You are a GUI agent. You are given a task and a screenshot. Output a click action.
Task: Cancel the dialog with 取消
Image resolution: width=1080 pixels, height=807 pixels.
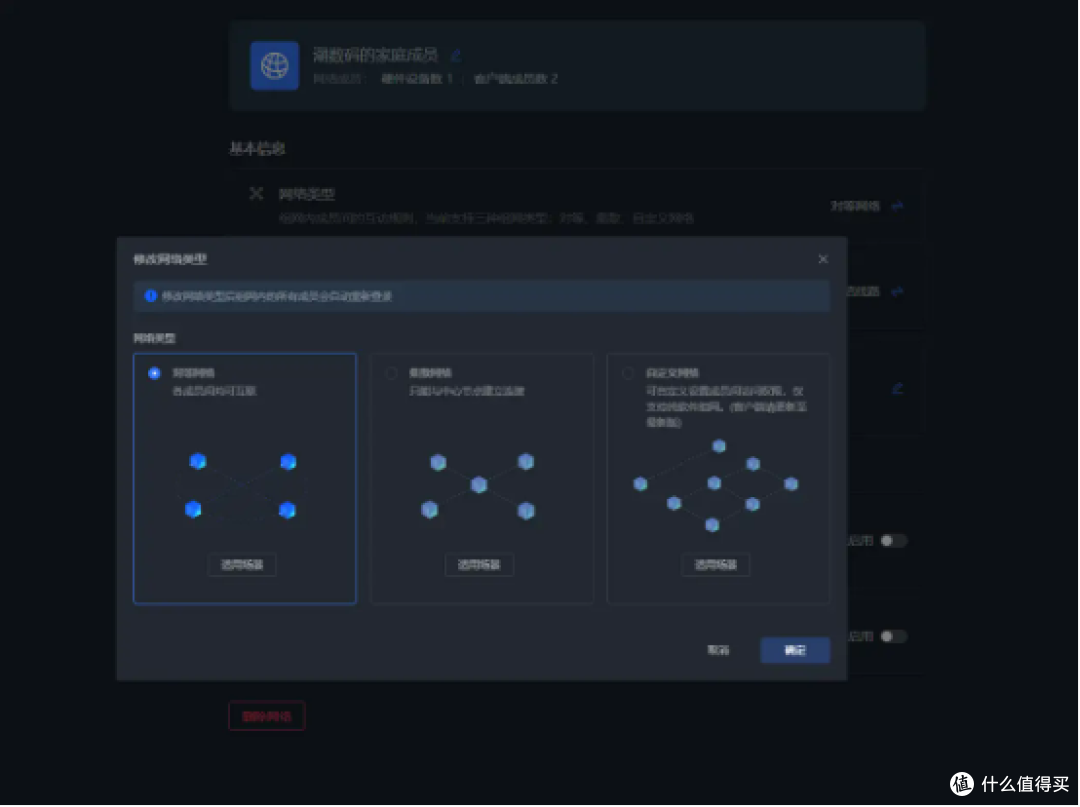click(x=718, y=650)
